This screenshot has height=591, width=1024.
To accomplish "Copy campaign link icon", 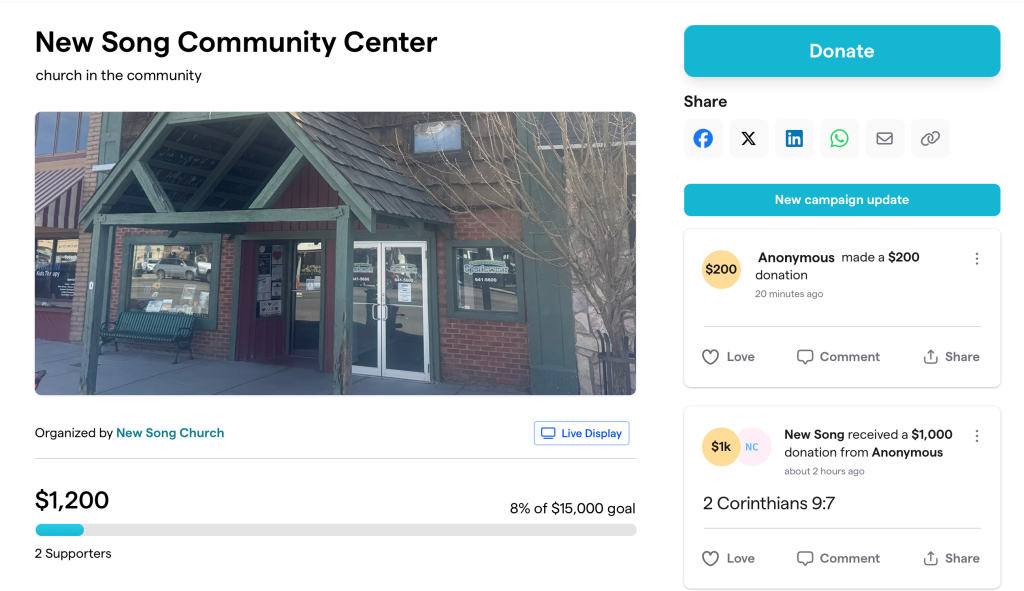I will coord(930,138).
